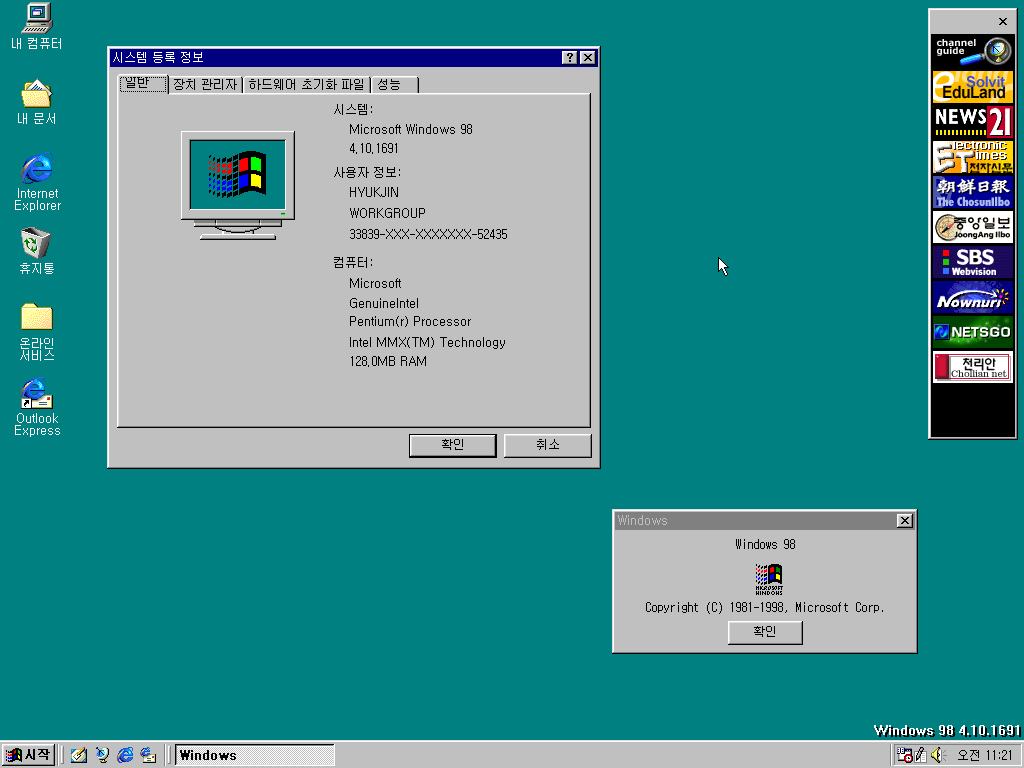Click the copyright text in about dialog

pyautogui.click(x=765, y=607)
